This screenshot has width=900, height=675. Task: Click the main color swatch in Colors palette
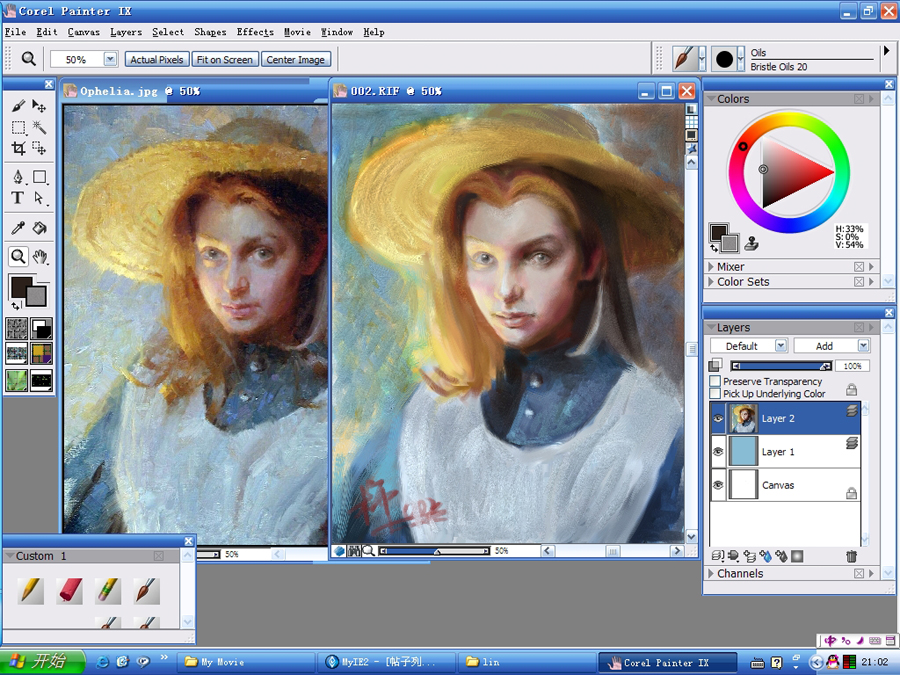(x=719, y=234)
